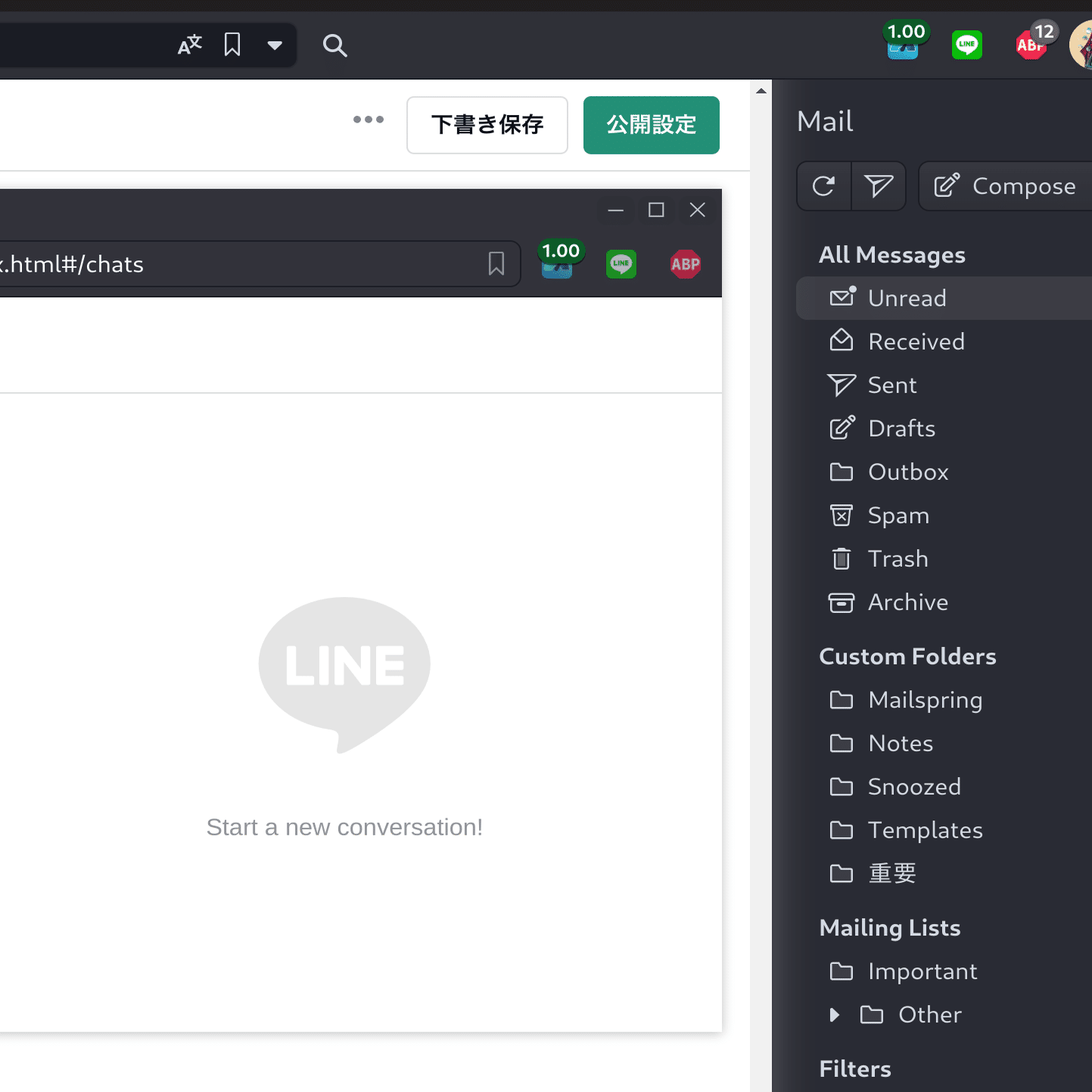This screenshot has height=1092, width=1092.
Task: Click the Unread envelope icon
Action: point(842,297)
